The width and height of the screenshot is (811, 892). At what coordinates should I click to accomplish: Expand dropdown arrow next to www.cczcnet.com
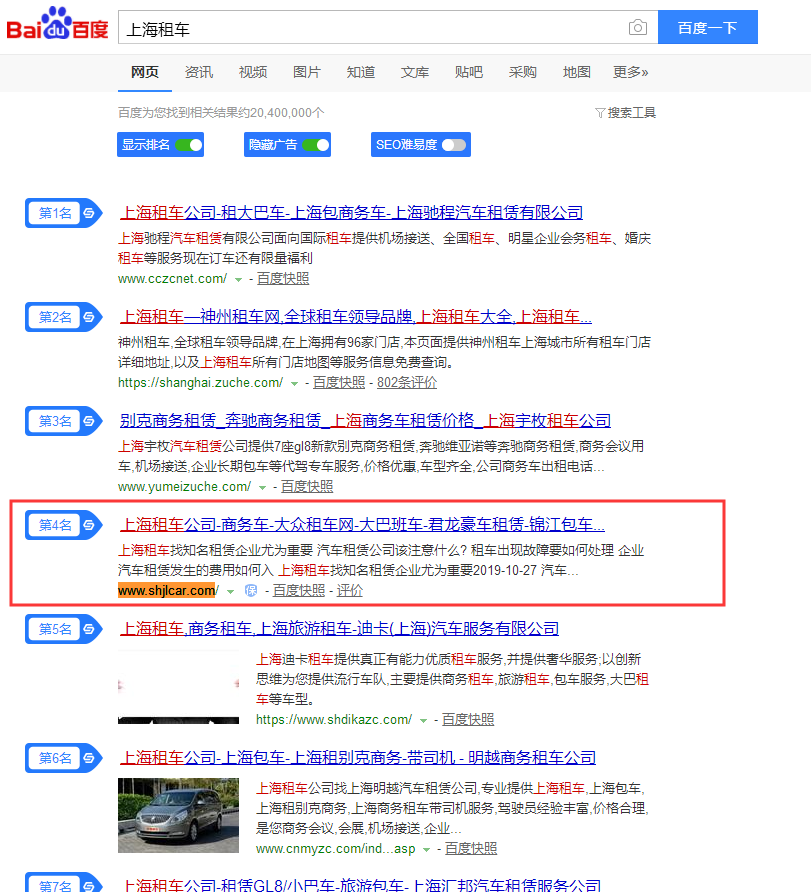coord(238,279)
